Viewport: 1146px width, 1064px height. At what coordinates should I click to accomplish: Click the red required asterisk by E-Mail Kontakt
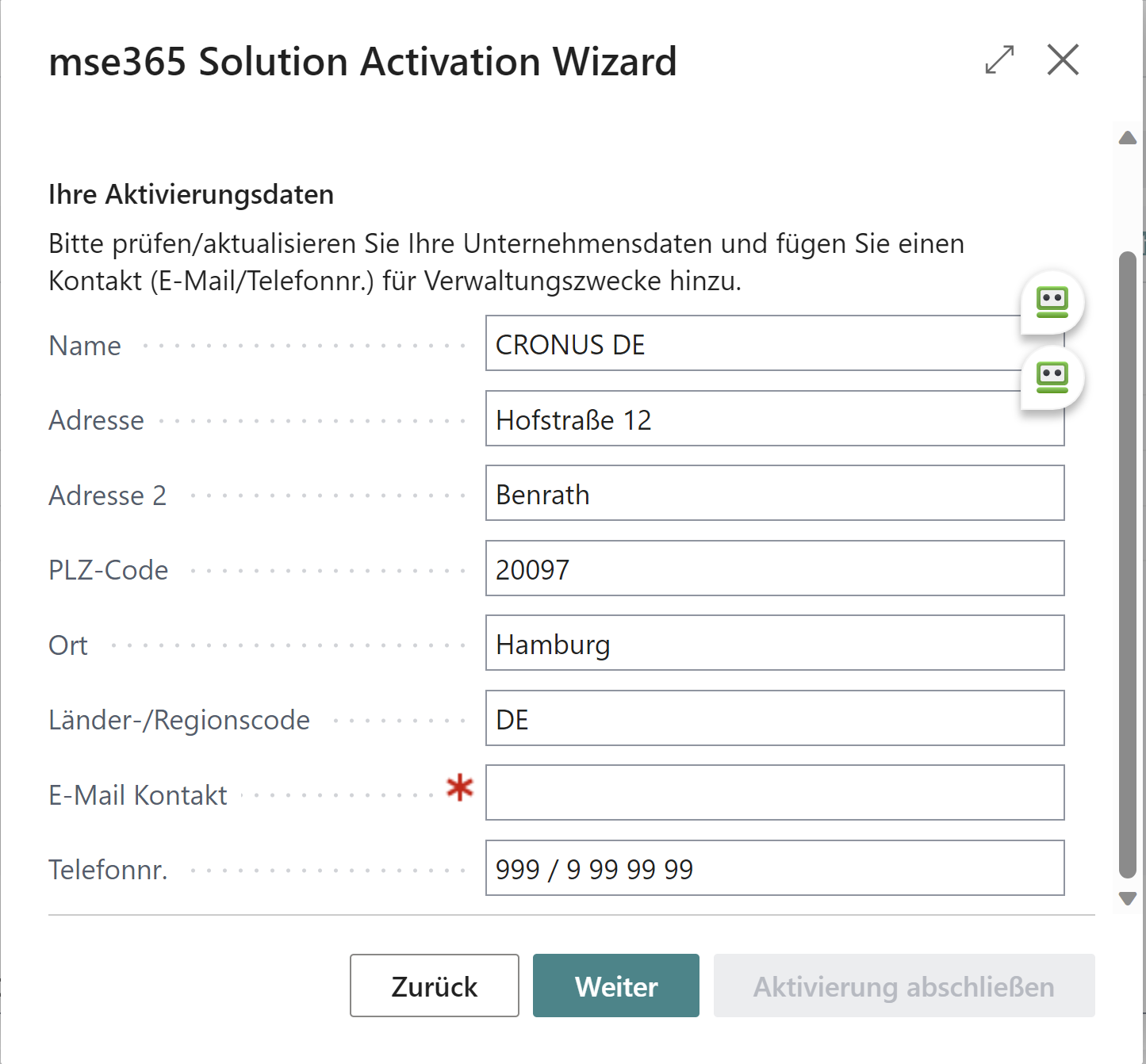[x=460, y=787]
